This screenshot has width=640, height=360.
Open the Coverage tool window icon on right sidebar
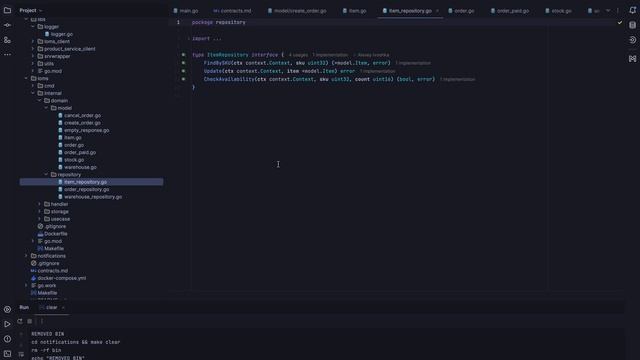(x=632, y=40)
